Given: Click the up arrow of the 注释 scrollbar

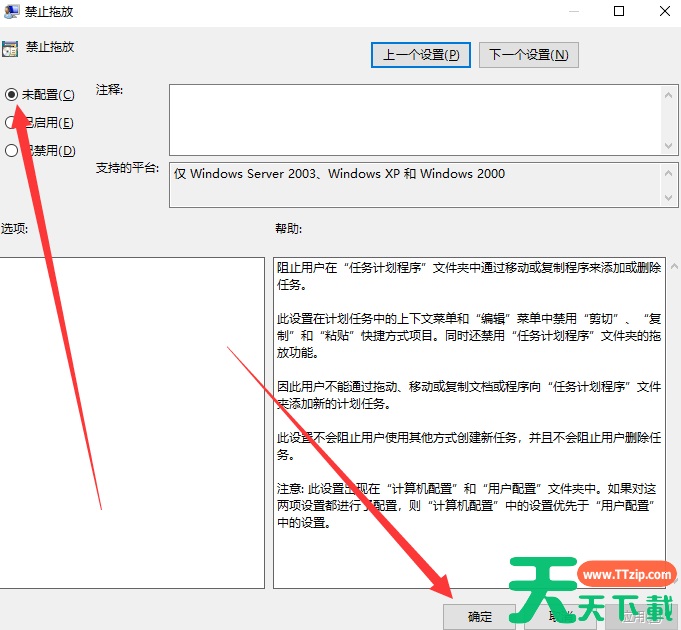Looking at the screenshot, I should click(670, 93).
